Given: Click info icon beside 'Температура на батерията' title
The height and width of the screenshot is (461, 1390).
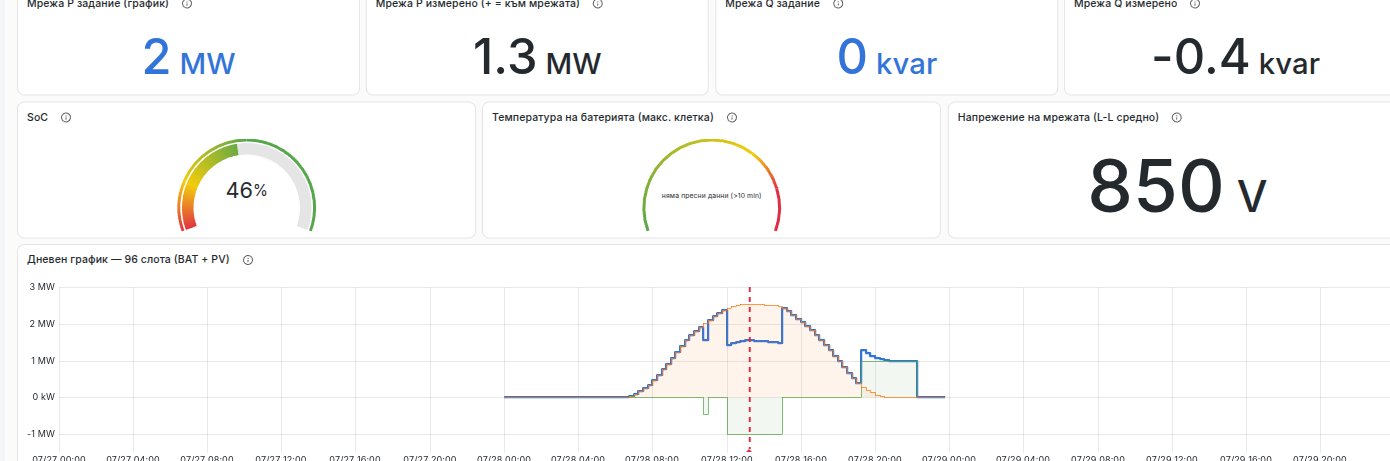Looking at the screenshot, I should pyautogui.click(x=732, y=117).
